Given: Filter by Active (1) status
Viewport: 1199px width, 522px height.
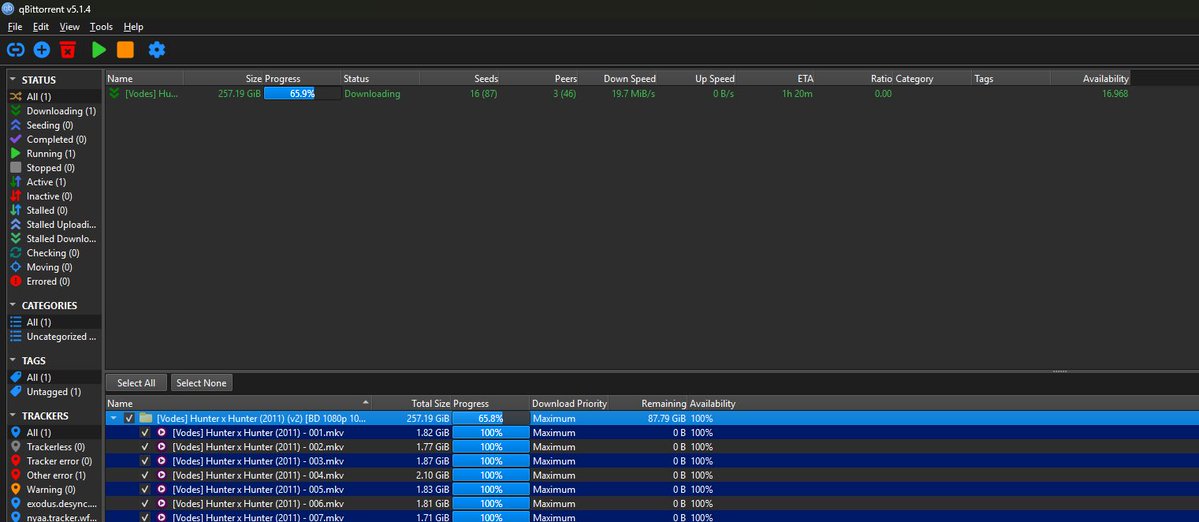Looking at the screenshot, I should [53, 182].
